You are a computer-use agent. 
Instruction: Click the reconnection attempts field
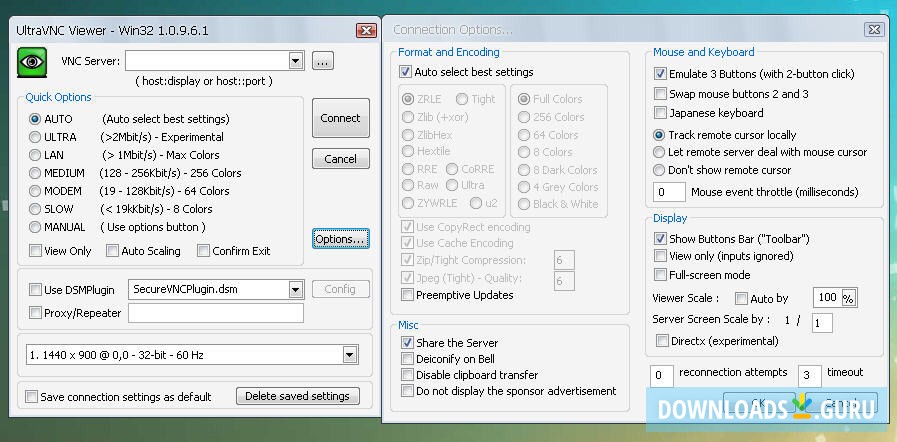(x=661, y=376)
